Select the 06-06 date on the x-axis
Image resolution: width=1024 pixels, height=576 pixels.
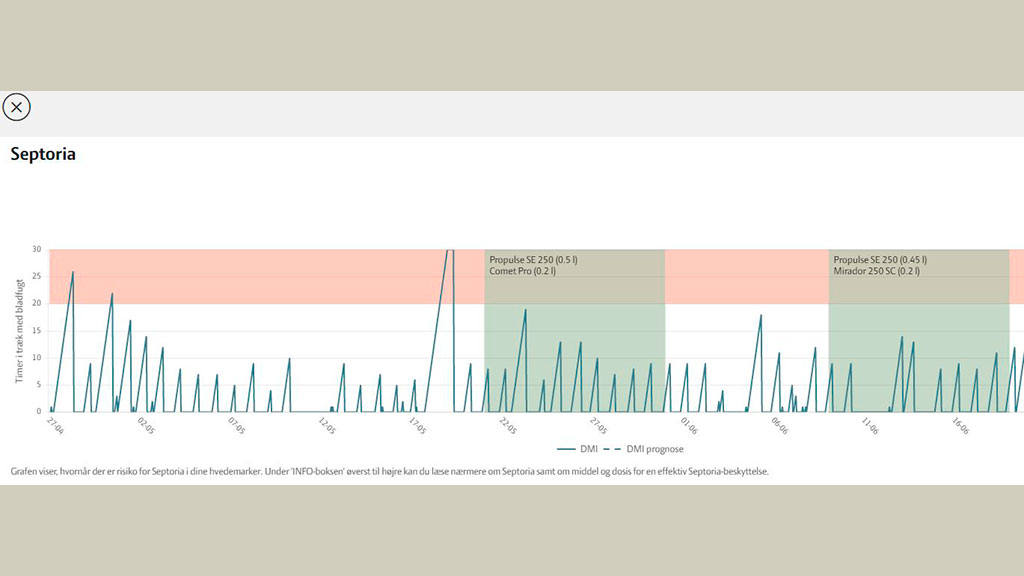pyautogui.click(x=778, y=426)
